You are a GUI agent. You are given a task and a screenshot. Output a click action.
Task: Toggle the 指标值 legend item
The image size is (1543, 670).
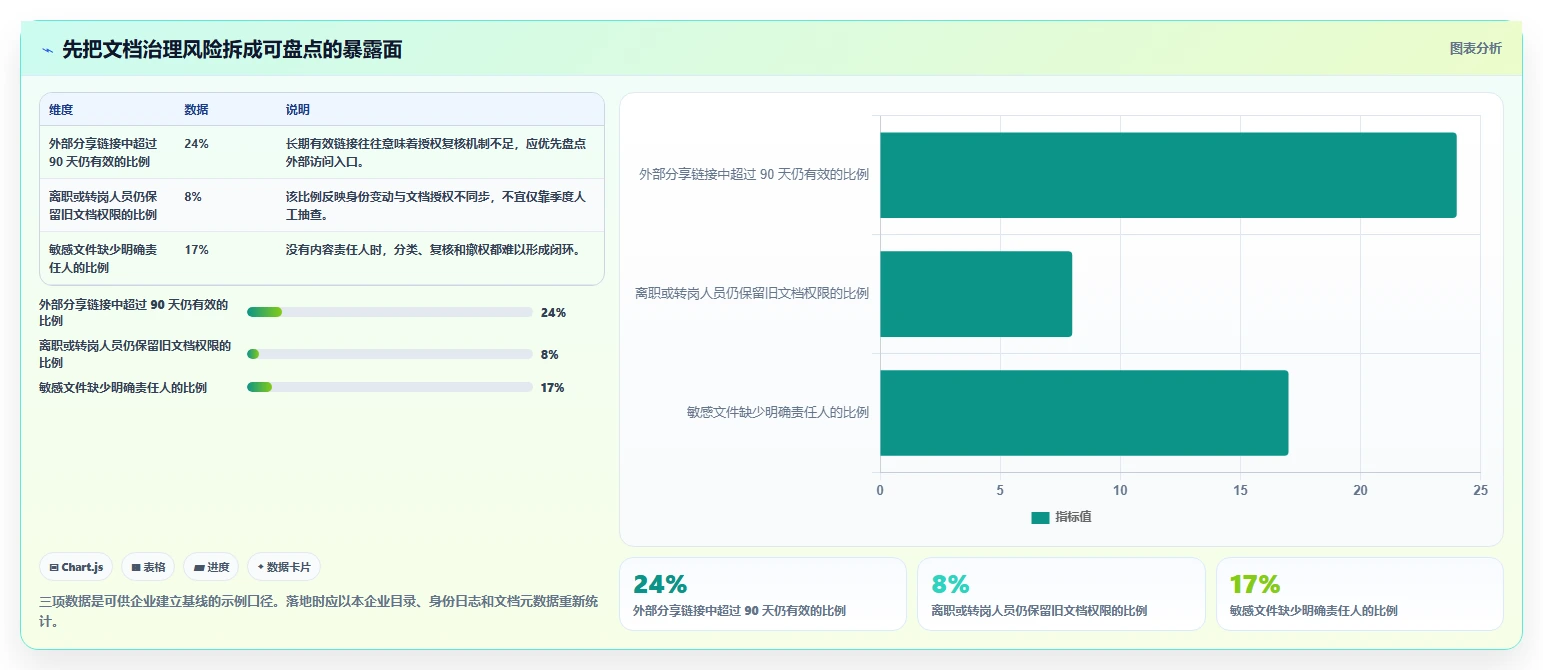(1061, 517)
